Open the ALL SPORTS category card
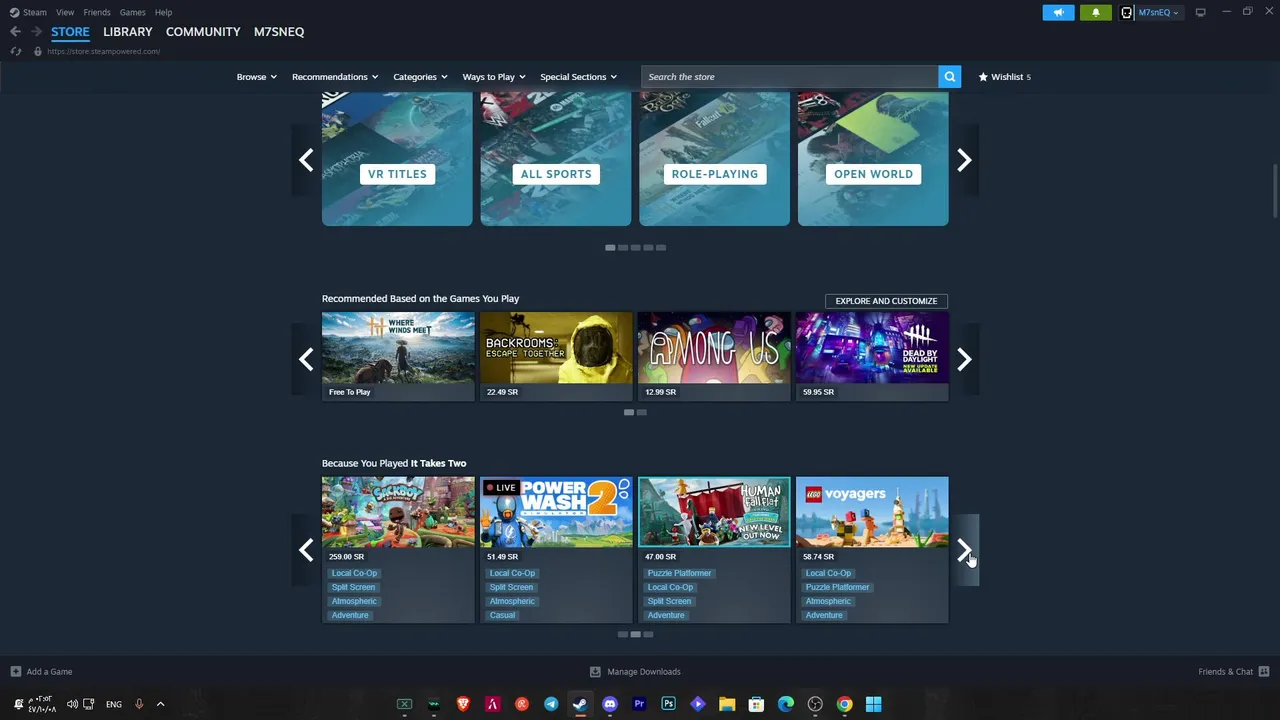The height and width of the screenshot is (720, 1280). pos(556,159)
